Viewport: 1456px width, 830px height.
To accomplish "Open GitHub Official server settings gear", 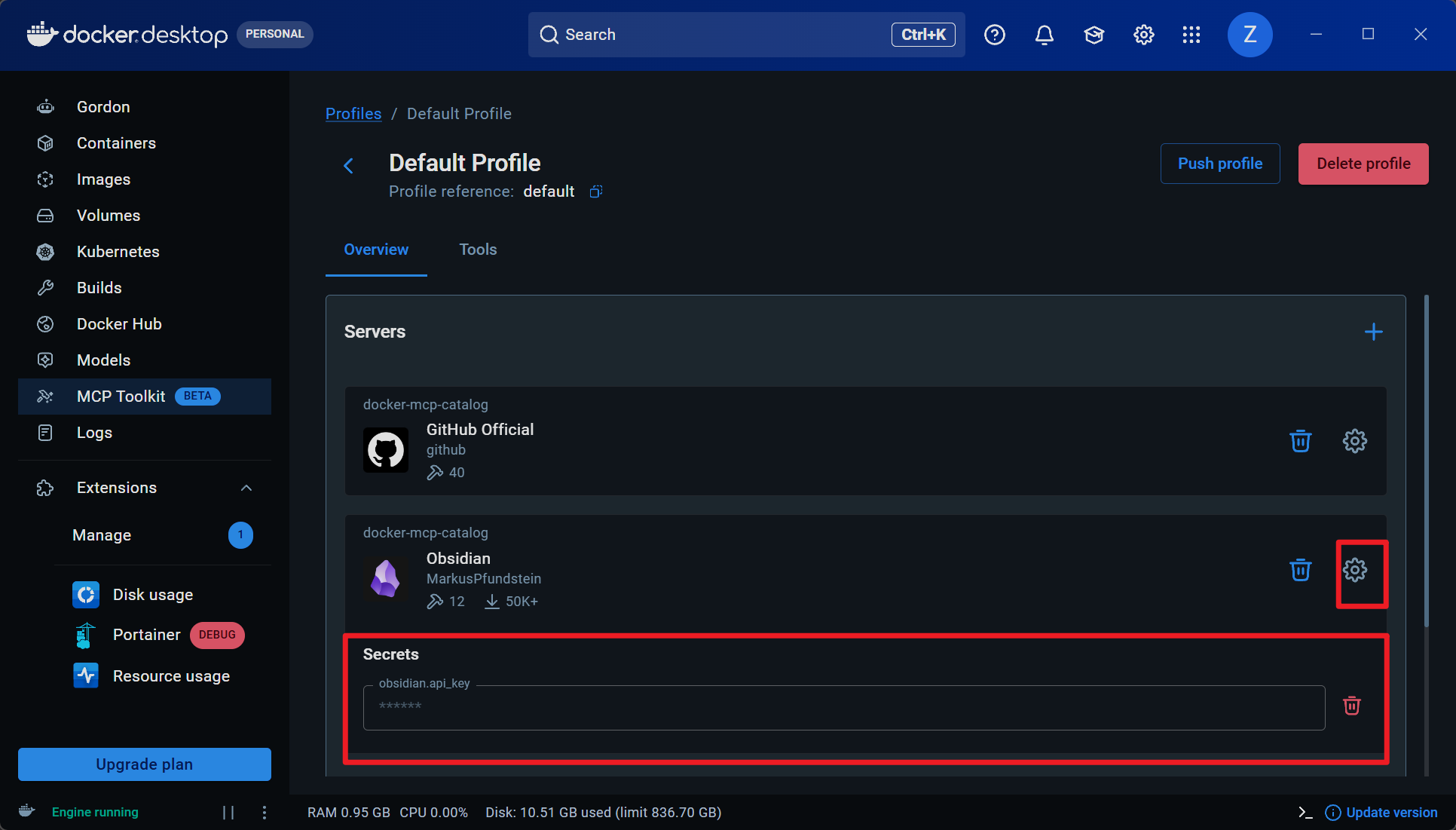I will point(1355,441).
